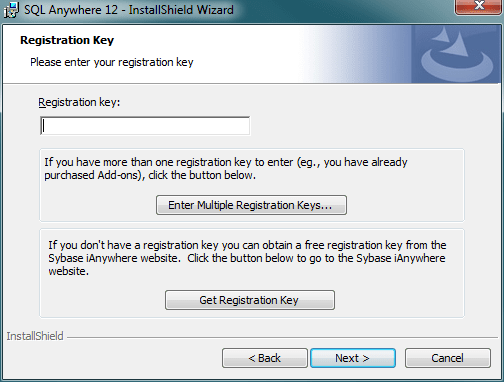504x382 pixels.
Task: Open Enter Multiple Registration Keys dialog
Action: 251,205
